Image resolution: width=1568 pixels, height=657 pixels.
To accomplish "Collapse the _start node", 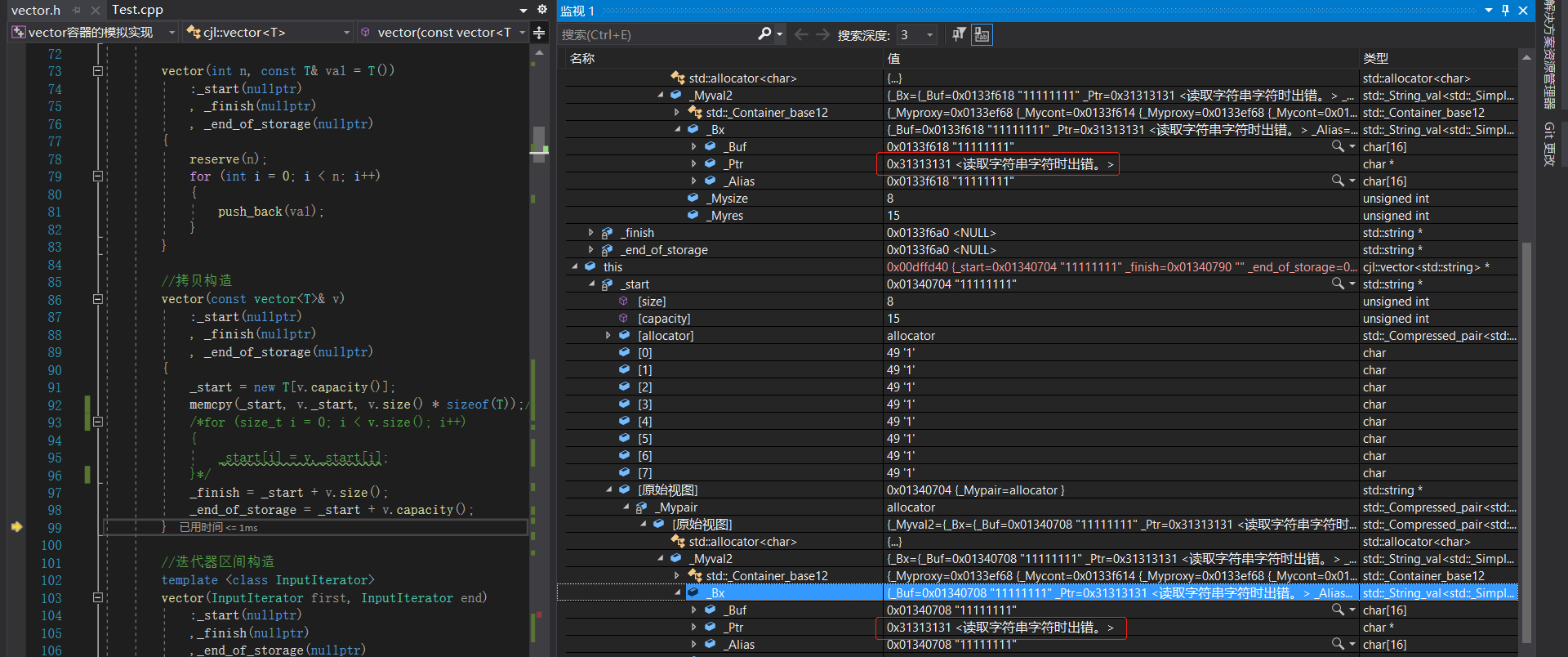I will [592, 284].
